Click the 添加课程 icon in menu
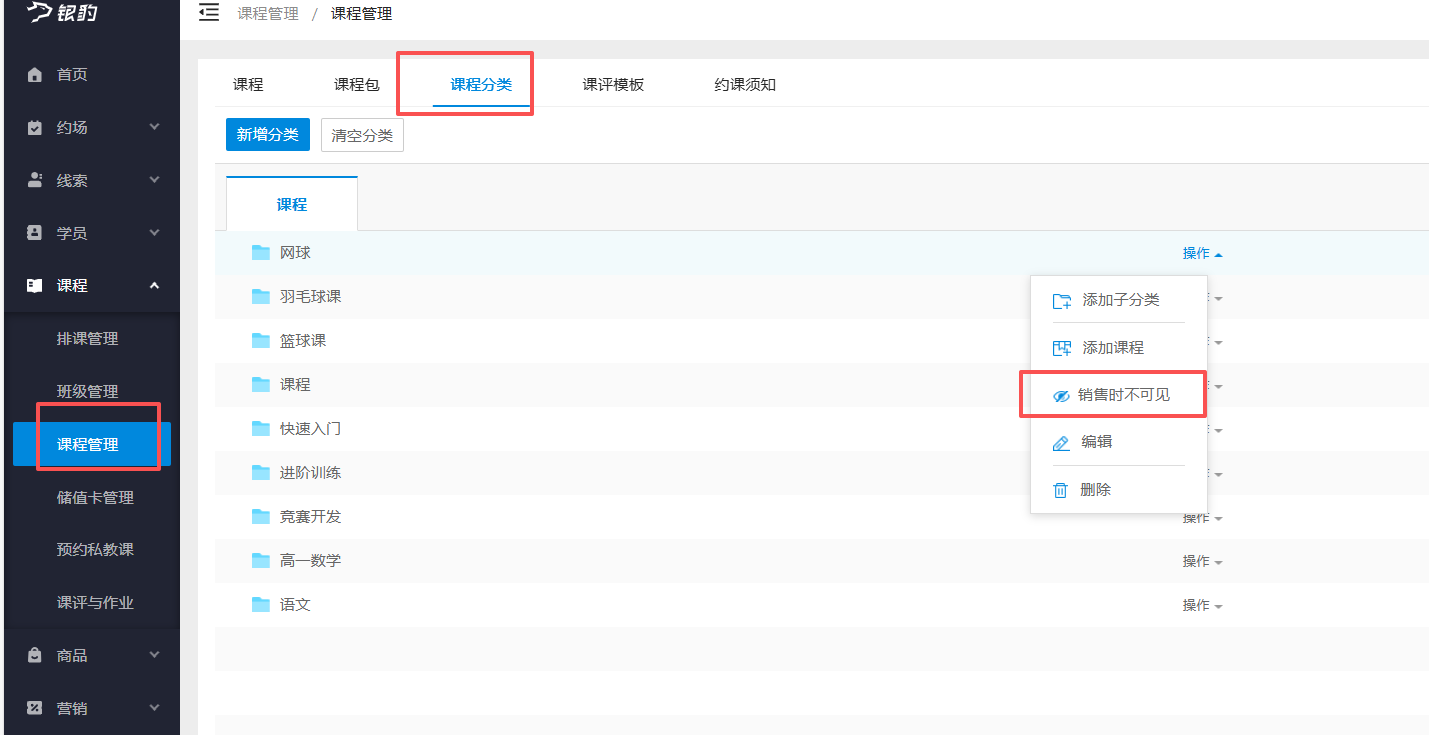Viewport: 1429px width, 735px height. click(x=1062, y=348)
